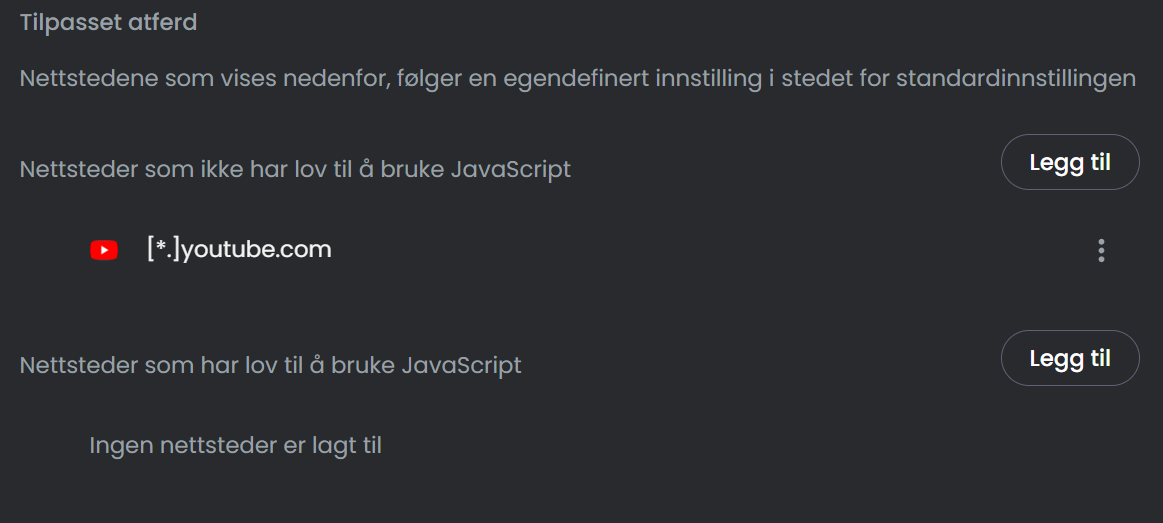This screenshot has width=1163, height=523.
Task: Click the youtube.com domain pattern text
Action: [239, 249]
